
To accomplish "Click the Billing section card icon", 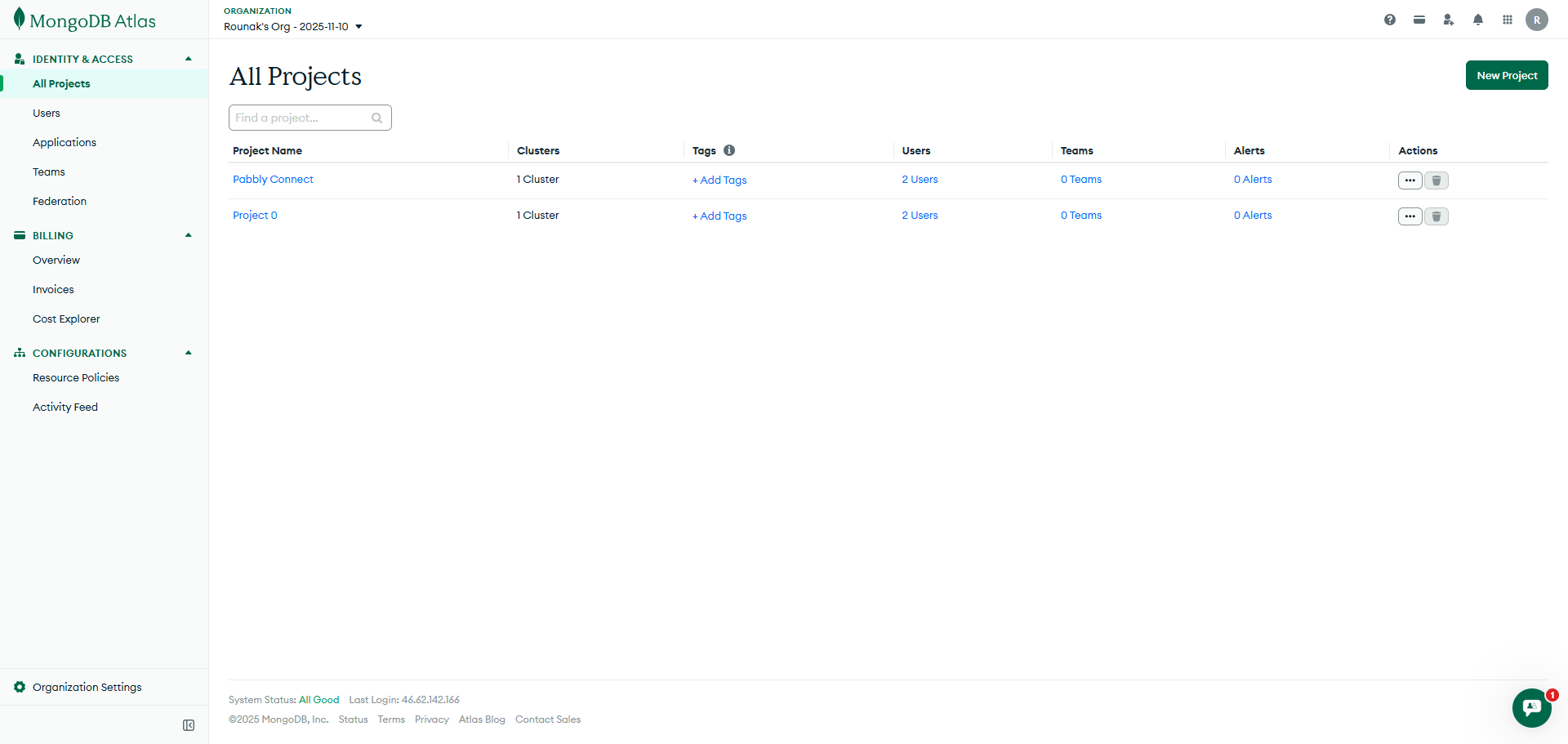I will pos(20,235).
